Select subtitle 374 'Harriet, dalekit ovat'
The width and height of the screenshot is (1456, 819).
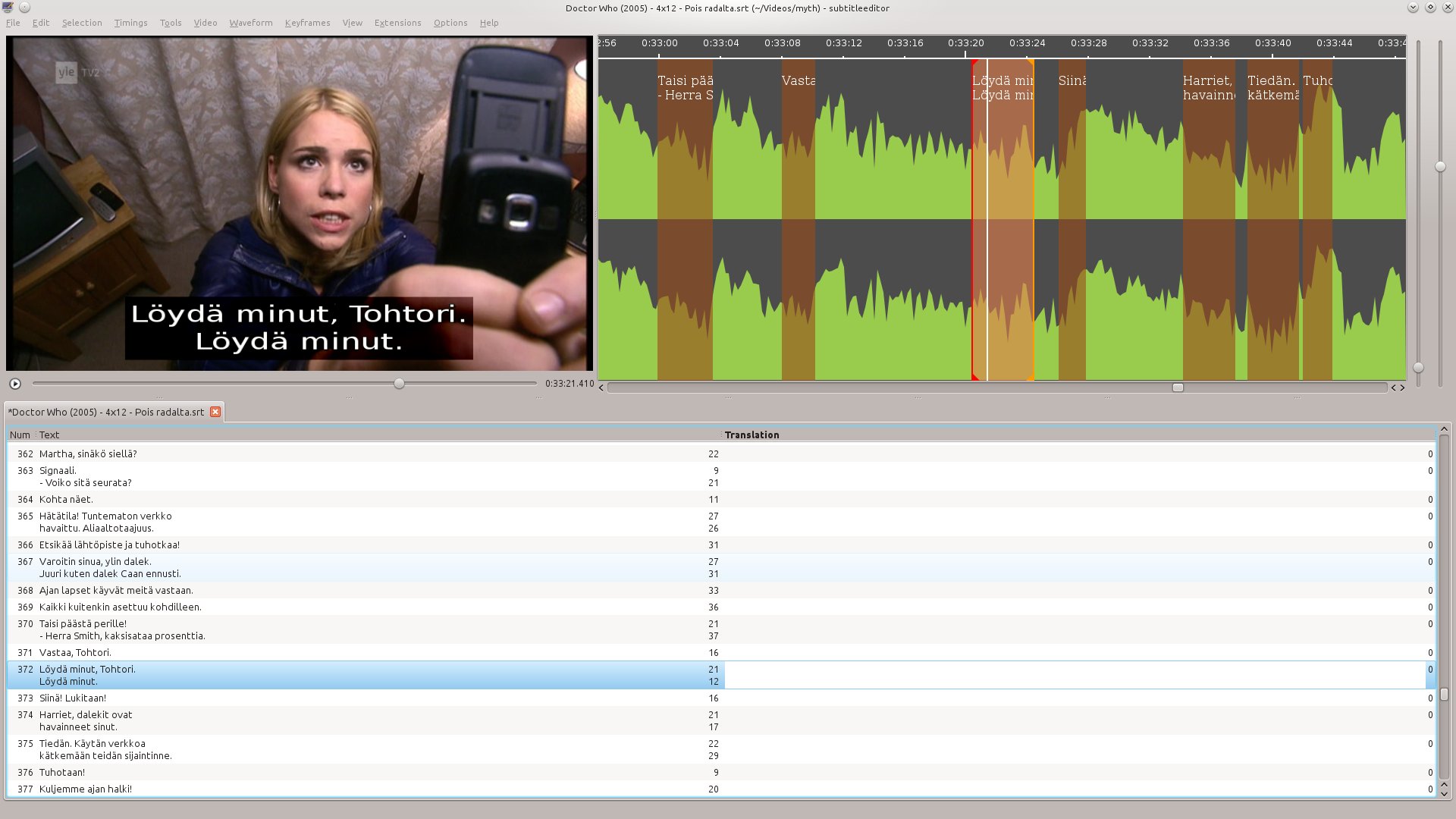(x=720, y=720)
